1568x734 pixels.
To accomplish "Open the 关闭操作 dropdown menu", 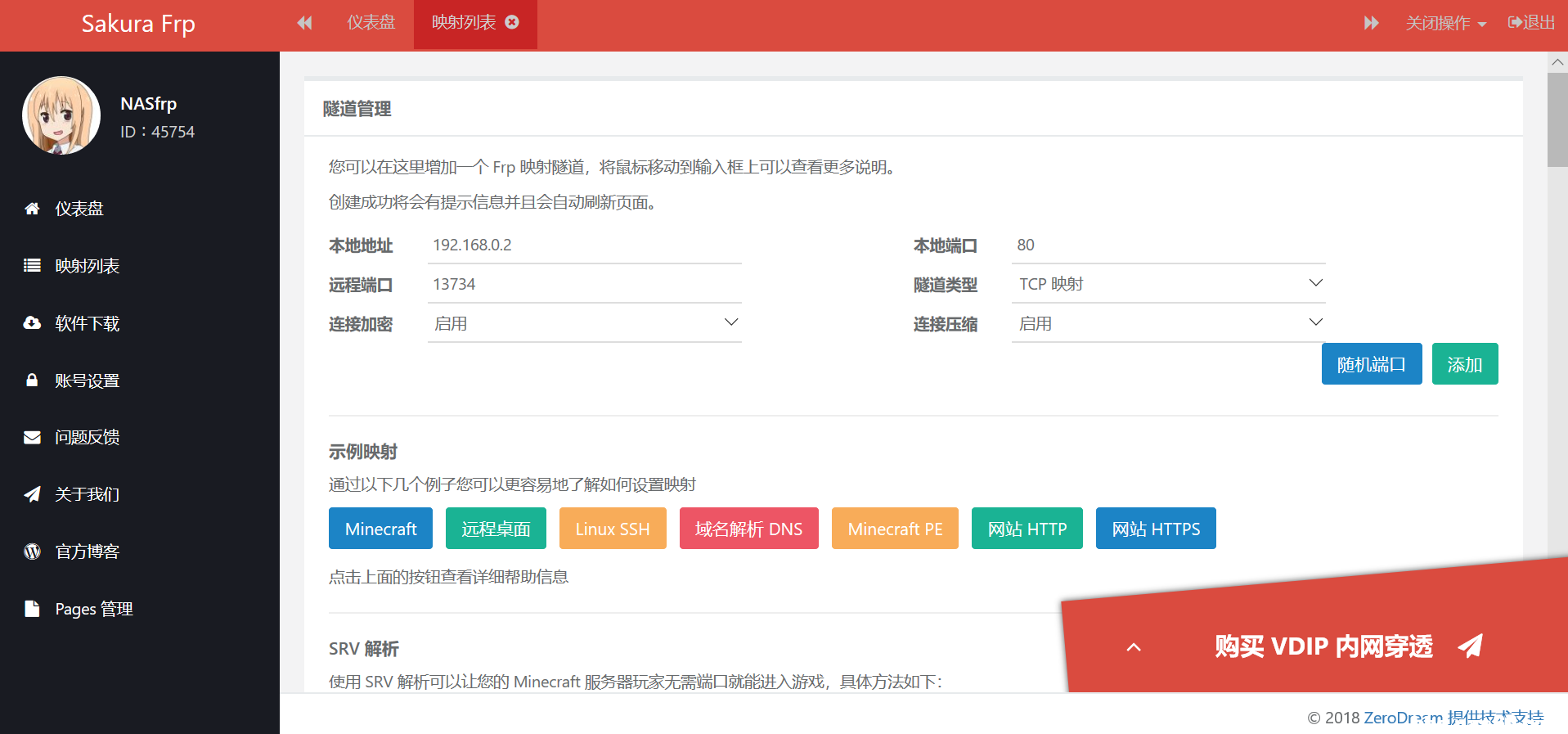I will (x=1445, y=23).
